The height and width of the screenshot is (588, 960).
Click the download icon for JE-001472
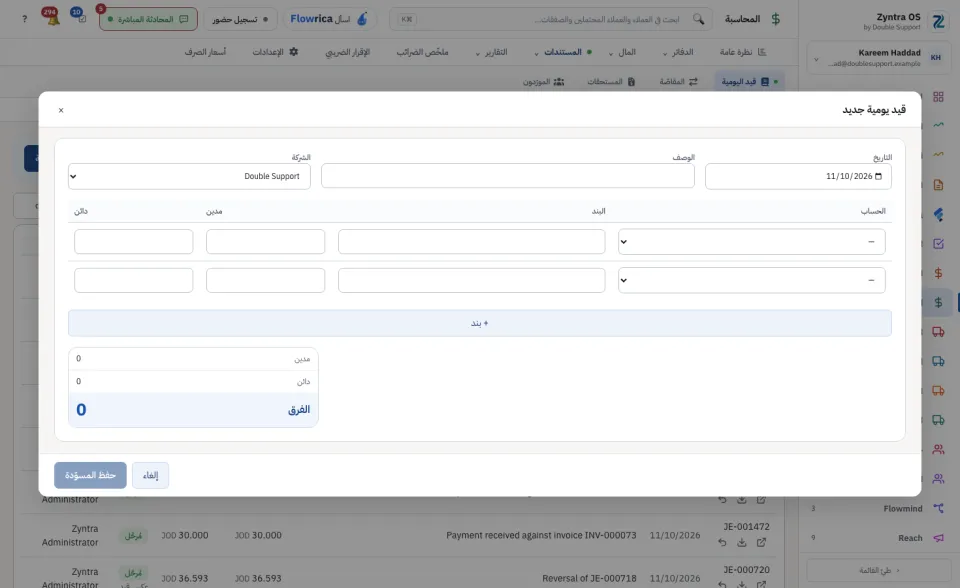click(741, 543)
